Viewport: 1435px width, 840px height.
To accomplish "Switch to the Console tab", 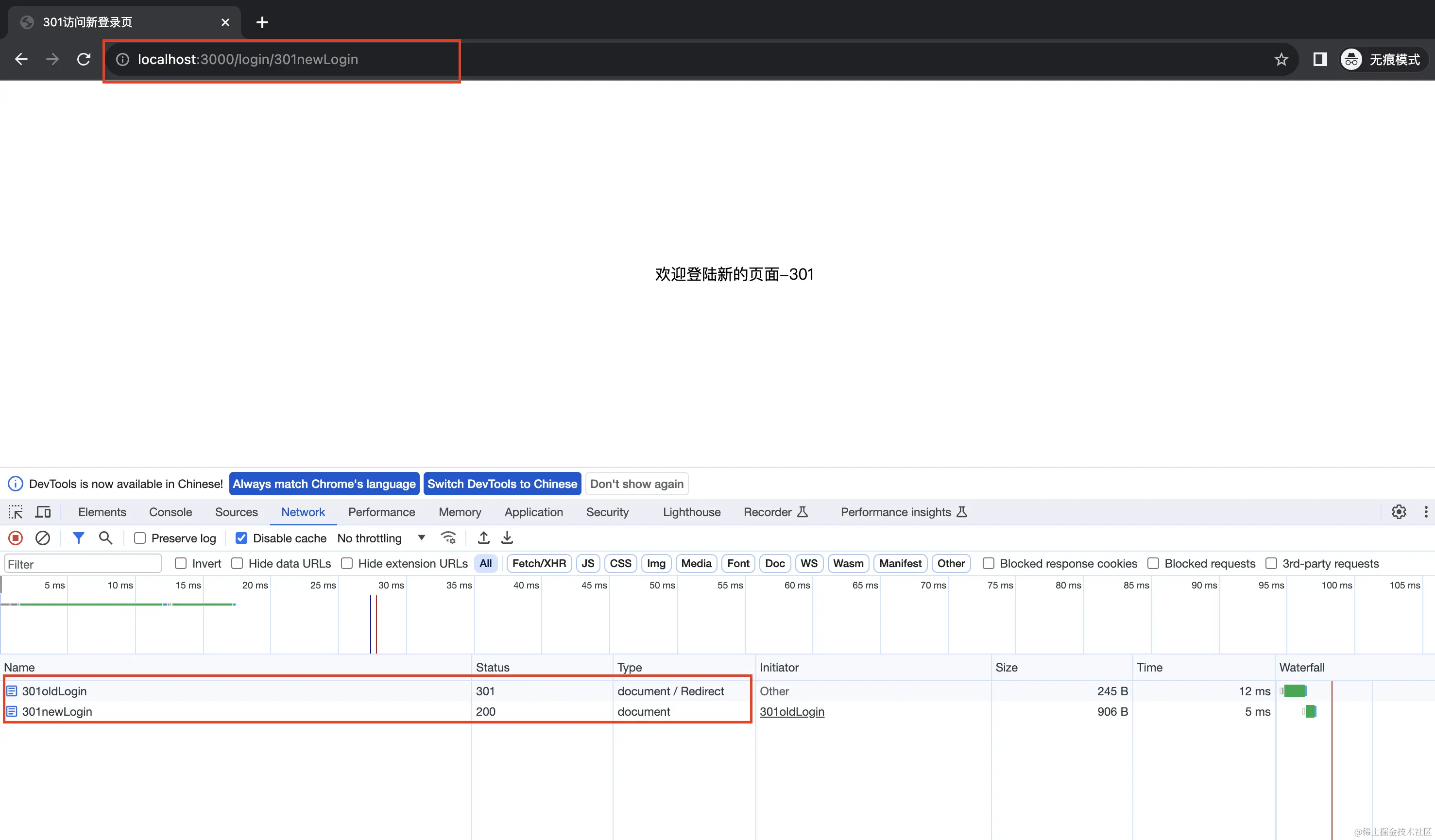I will [170, 512].
